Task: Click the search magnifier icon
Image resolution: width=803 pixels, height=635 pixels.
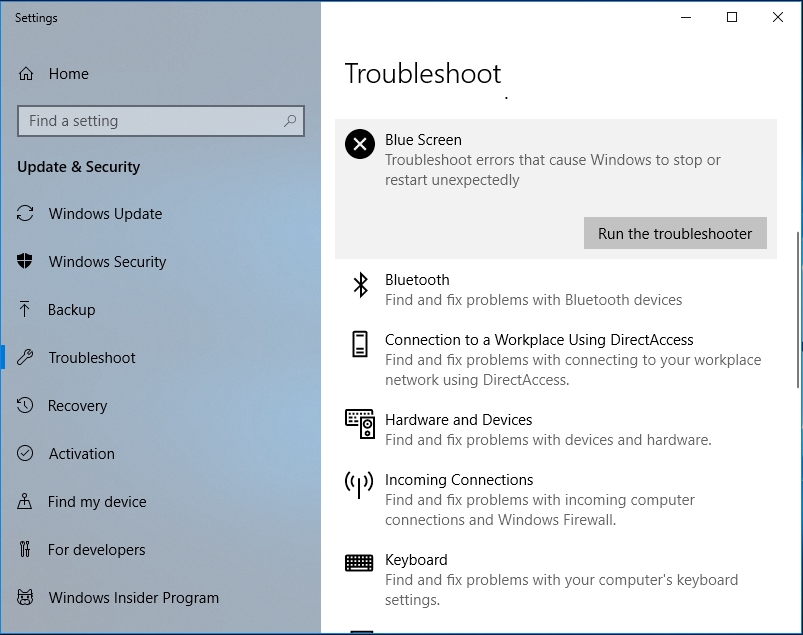Action: point(290,121)
